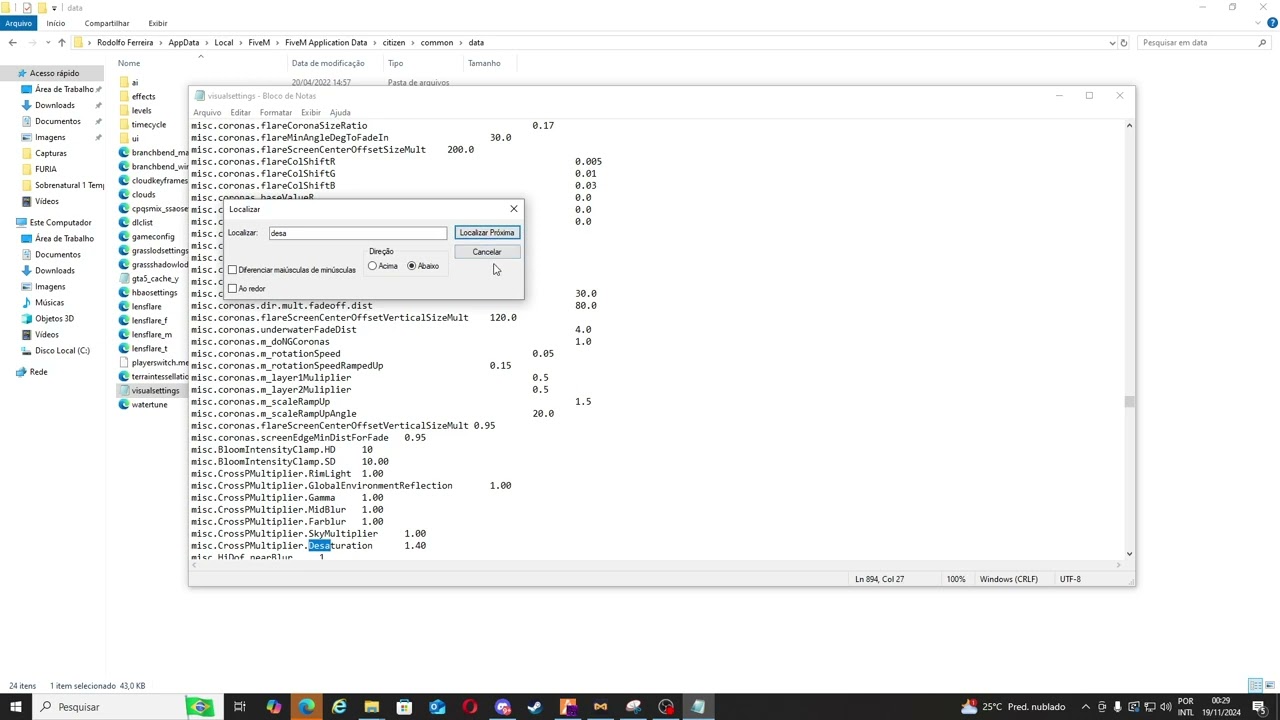The height and width of the screenshot is (720, 1280).
Task: Open recent locations dropdown in Explorer
Action: (x=48, y=43)
